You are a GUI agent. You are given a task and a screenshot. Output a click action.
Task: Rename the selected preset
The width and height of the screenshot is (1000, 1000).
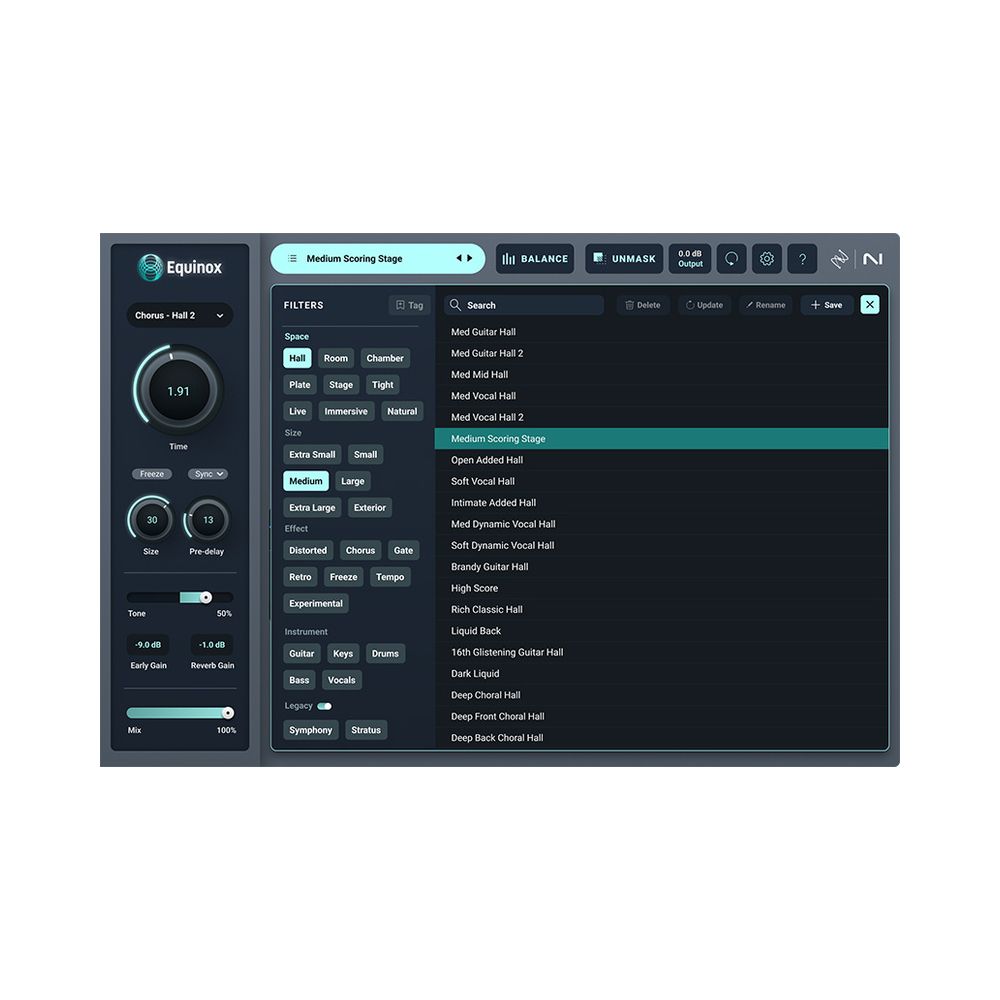pyautogui.click(x=765, y=305)
